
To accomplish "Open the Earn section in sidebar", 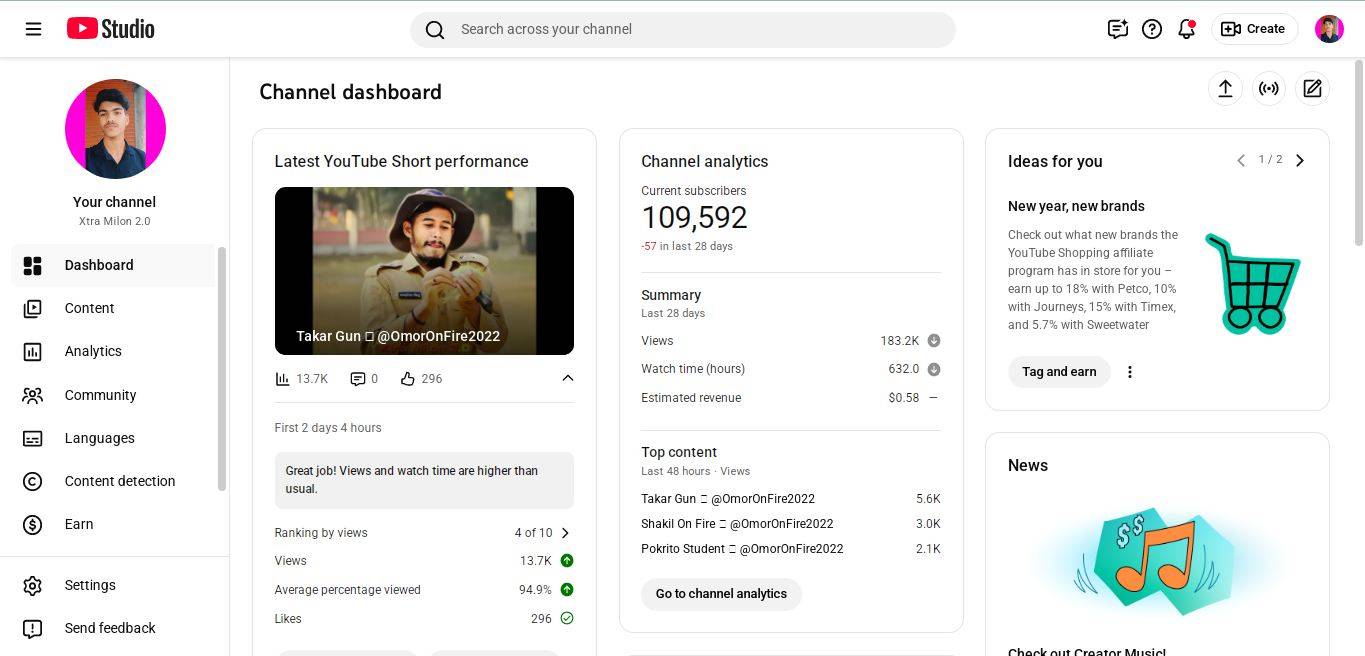I will click(79, 524).
